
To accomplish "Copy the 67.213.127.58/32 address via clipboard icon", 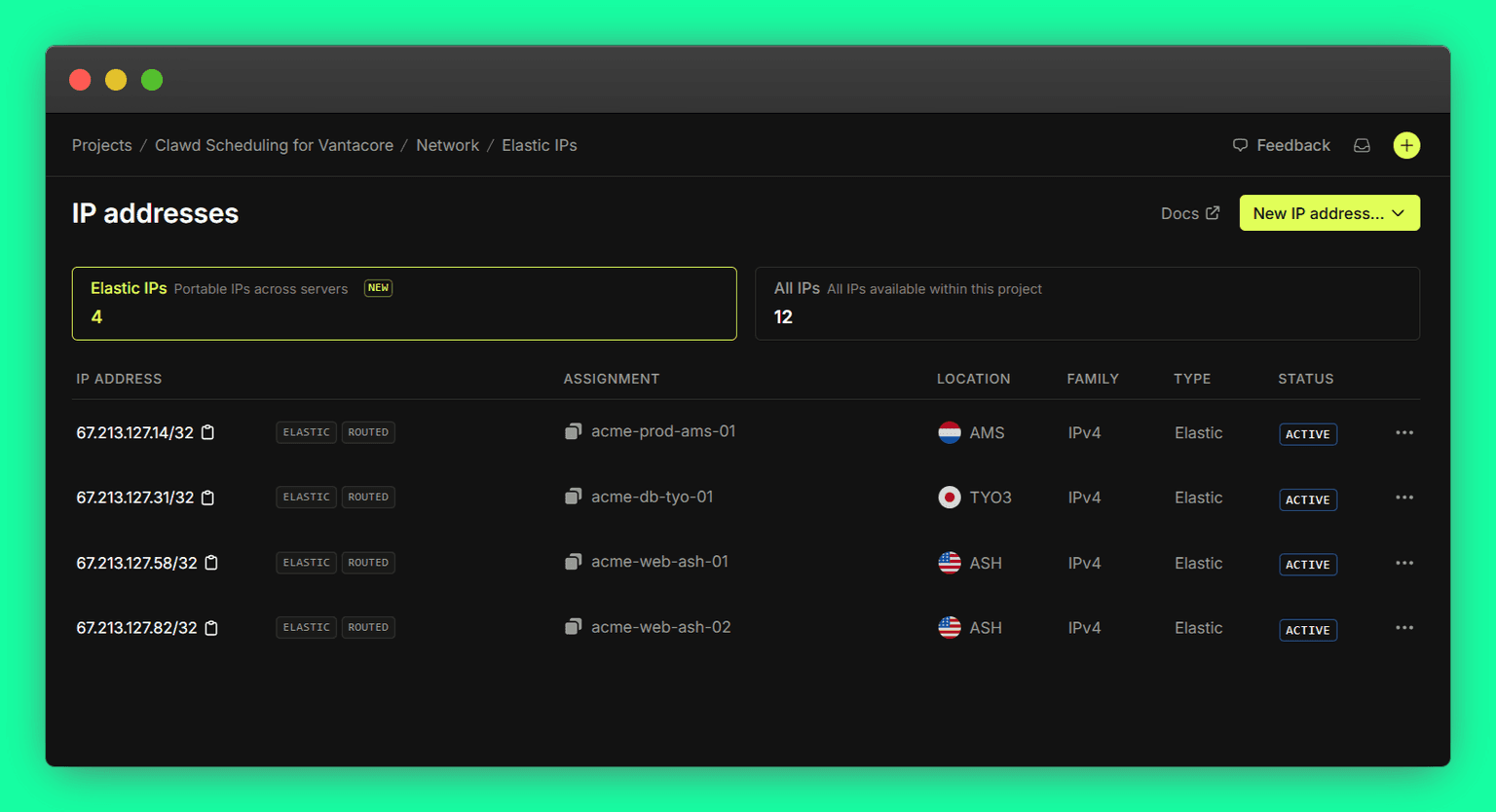I will (x=211, y=563).
